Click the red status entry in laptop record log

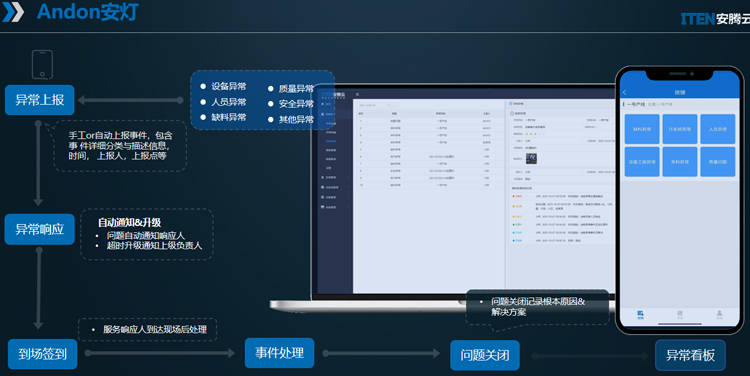pos(517,196)
